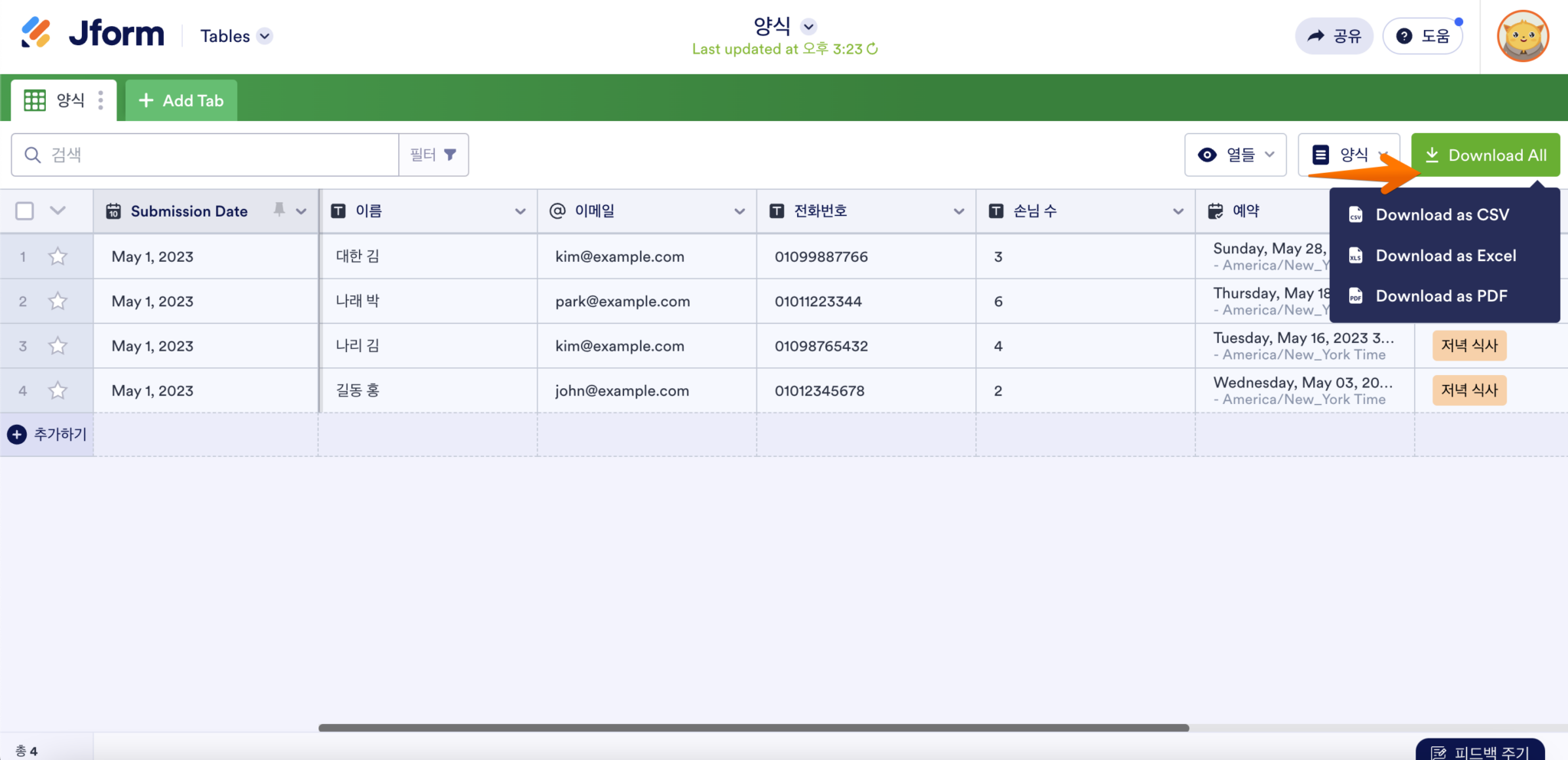Click the eye icon on the 열들 button
Viewport: 1568px width, 760px height.
click(x=1208, y=155)
